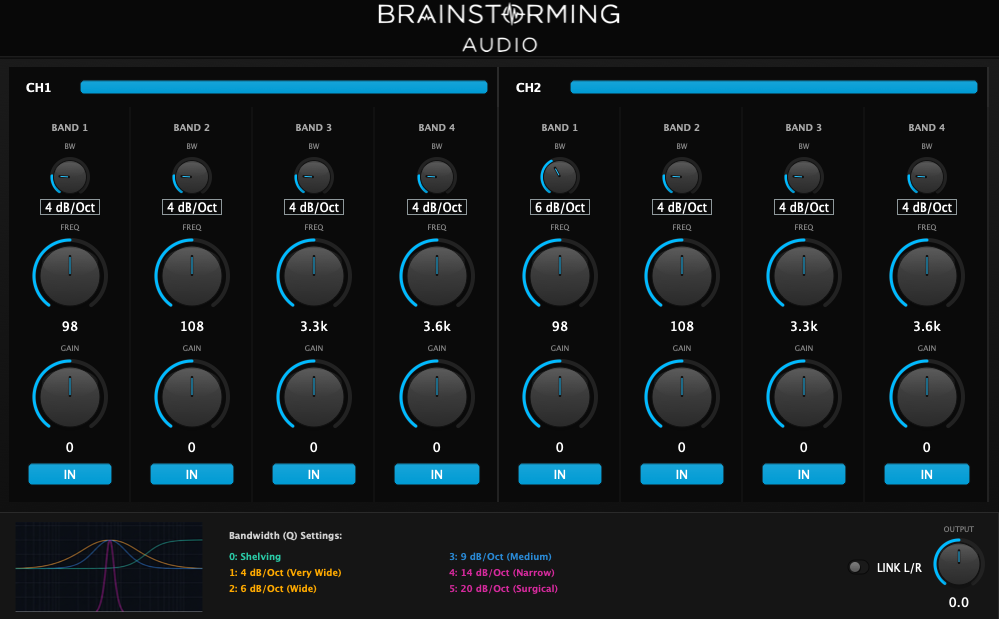Toggle CH1 Band 2 IN button

tap(192, 474)
